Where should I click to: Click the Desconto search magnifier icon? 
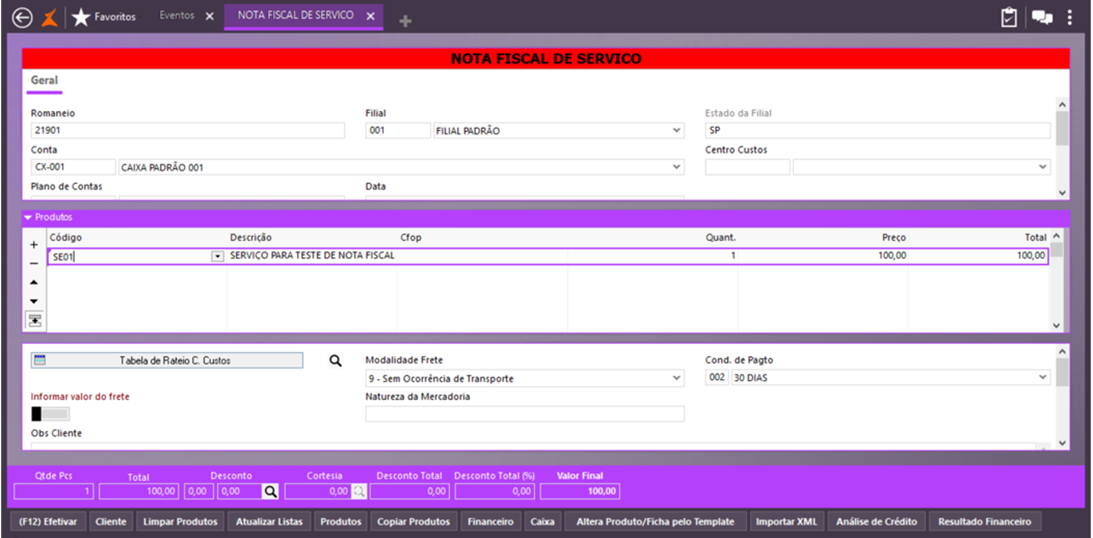coord(270,492)
